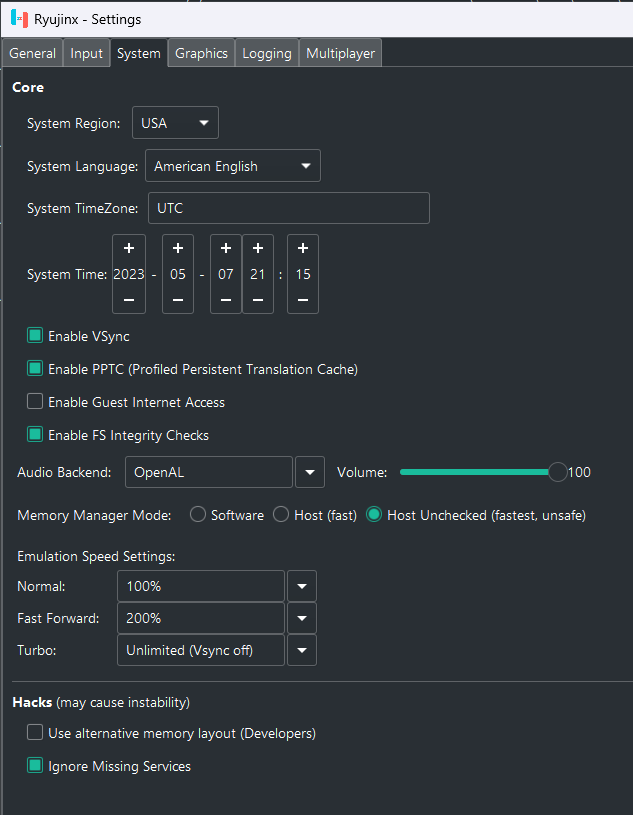Decrease the system time year with minus
The image size is (633, 815).
pos(129,300)
